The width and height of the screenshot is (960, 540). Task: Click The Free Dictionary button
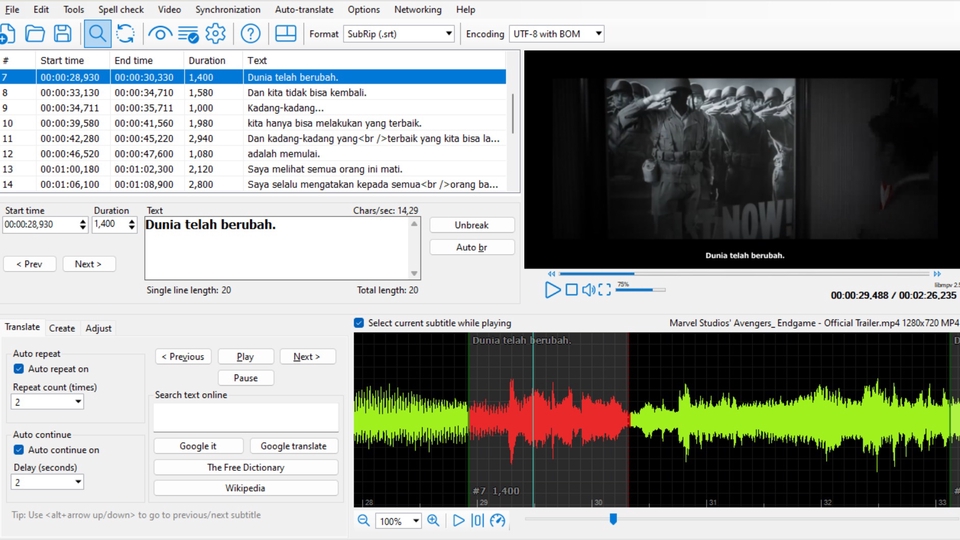(x=246, y=467)
